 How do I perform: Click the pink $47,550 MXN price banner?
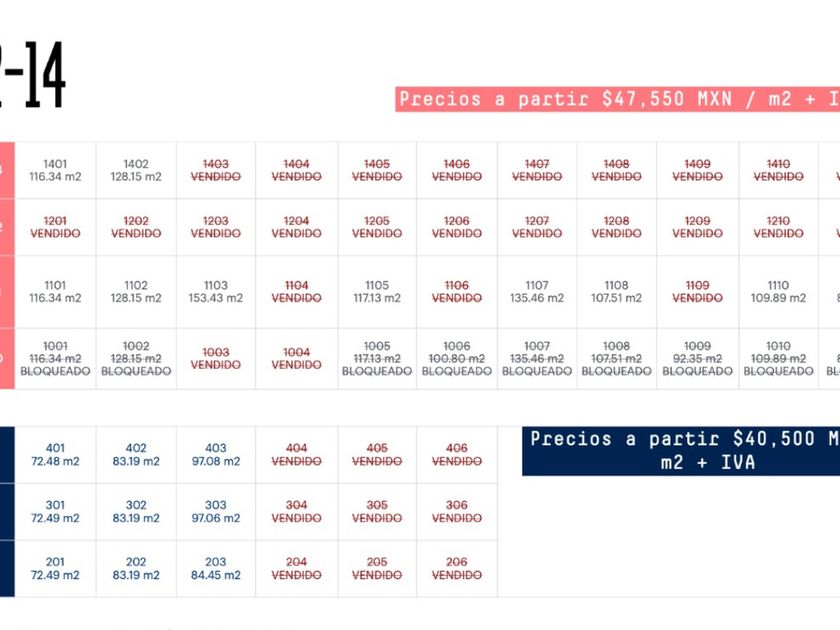click(617, 99)
